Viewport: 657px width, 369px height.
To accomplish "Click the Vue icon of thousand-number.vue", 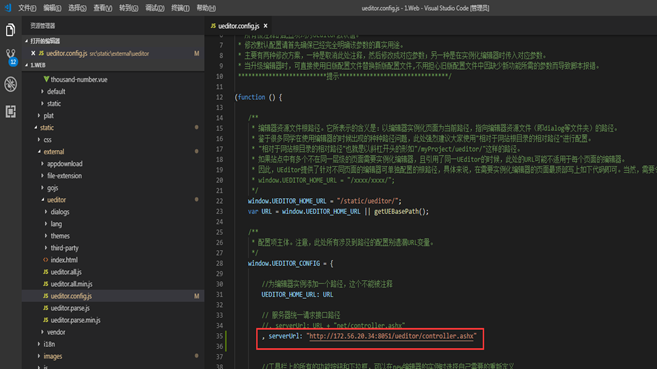I will (x=46, y=79).
